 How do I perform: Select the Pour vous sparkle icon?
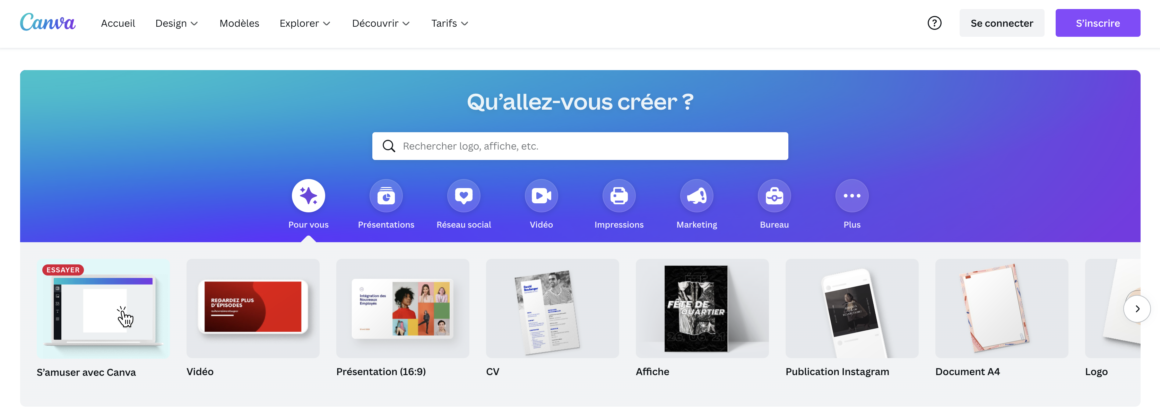308,196
